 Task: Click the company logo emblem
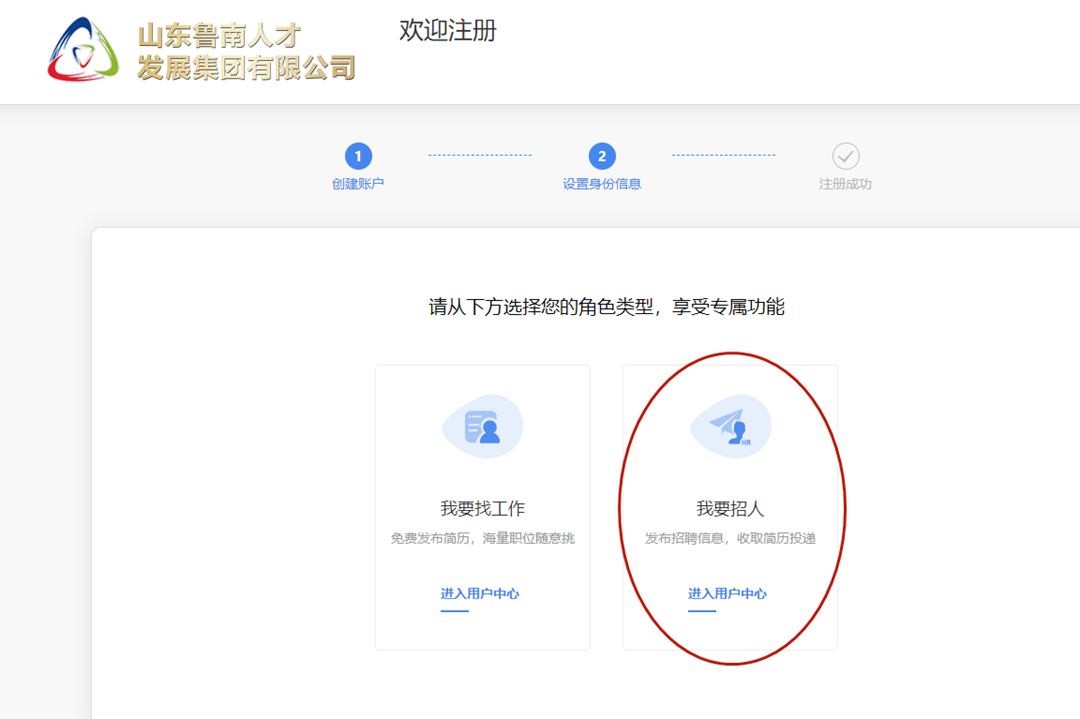point(83,50)
